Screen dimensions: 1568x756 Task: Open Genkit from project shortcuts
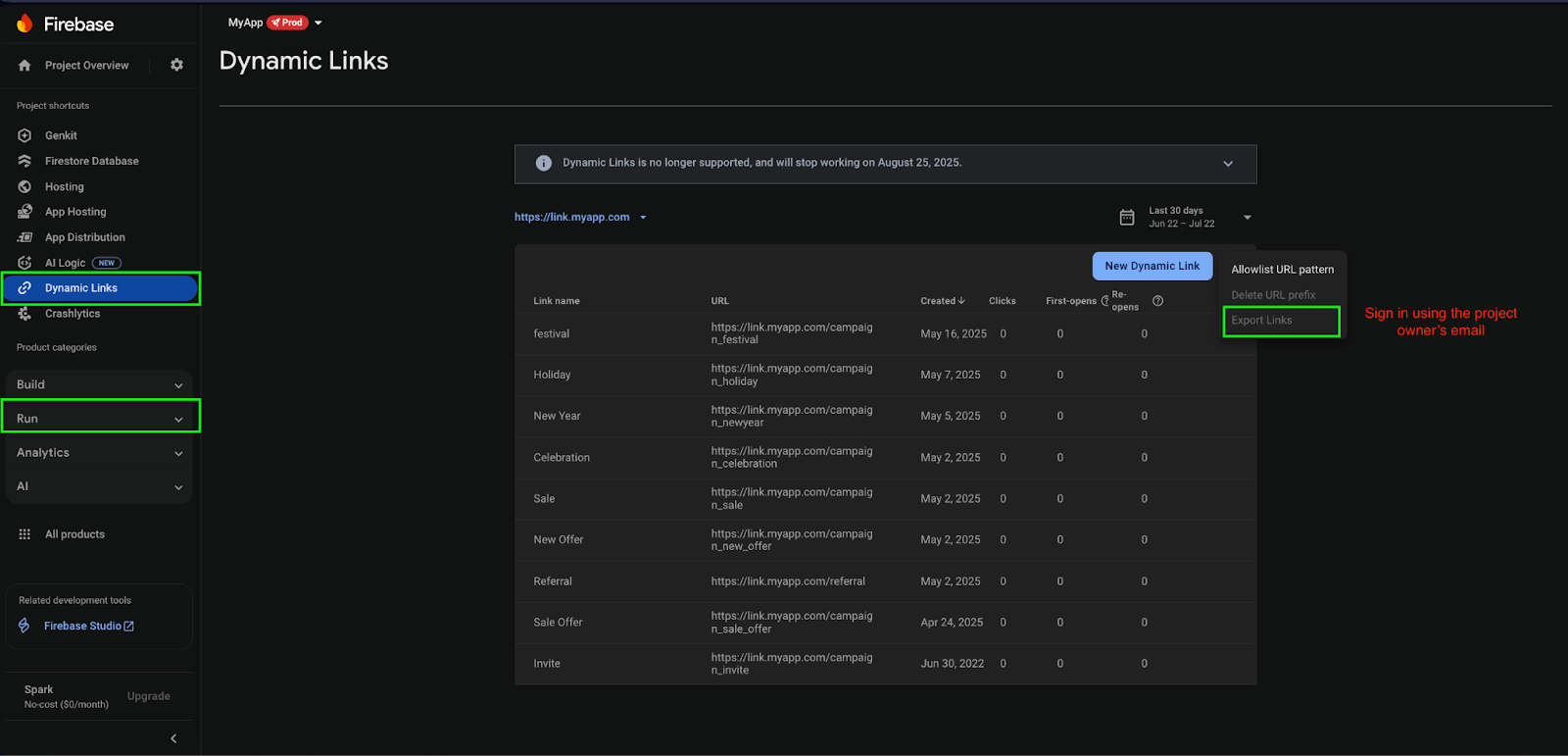pyautogui.click(x=61, y=135)
